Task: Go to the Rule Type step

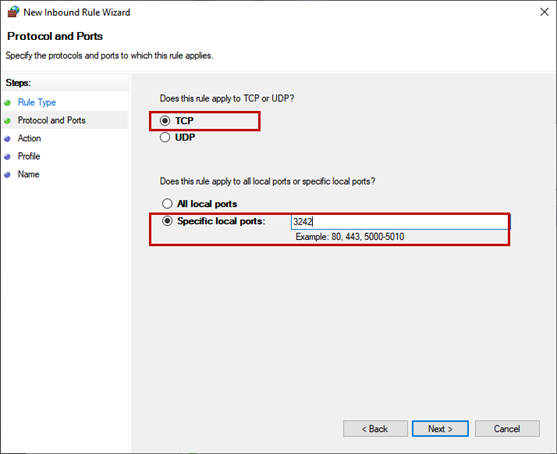Action: tap(37, 102)
